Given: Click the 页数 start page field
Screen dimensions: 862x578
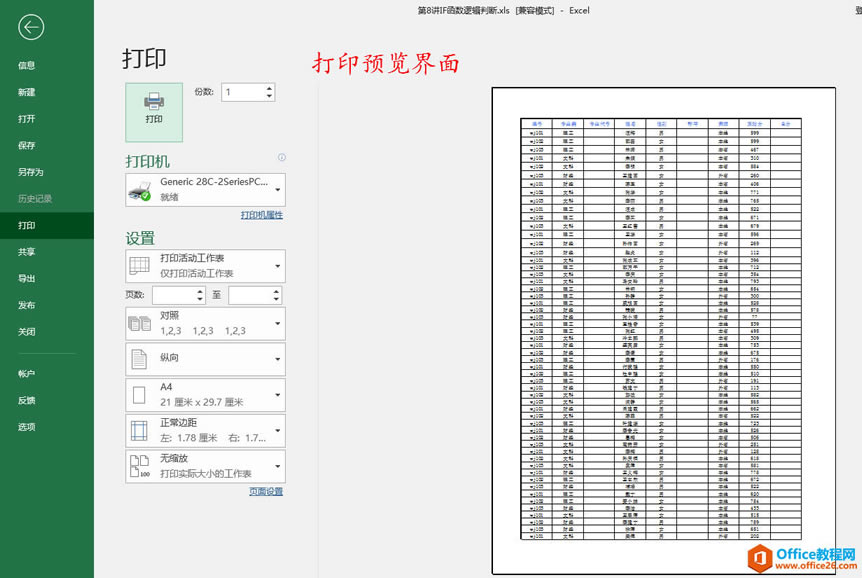Looking at the screenshot, I should pos(173,295).
